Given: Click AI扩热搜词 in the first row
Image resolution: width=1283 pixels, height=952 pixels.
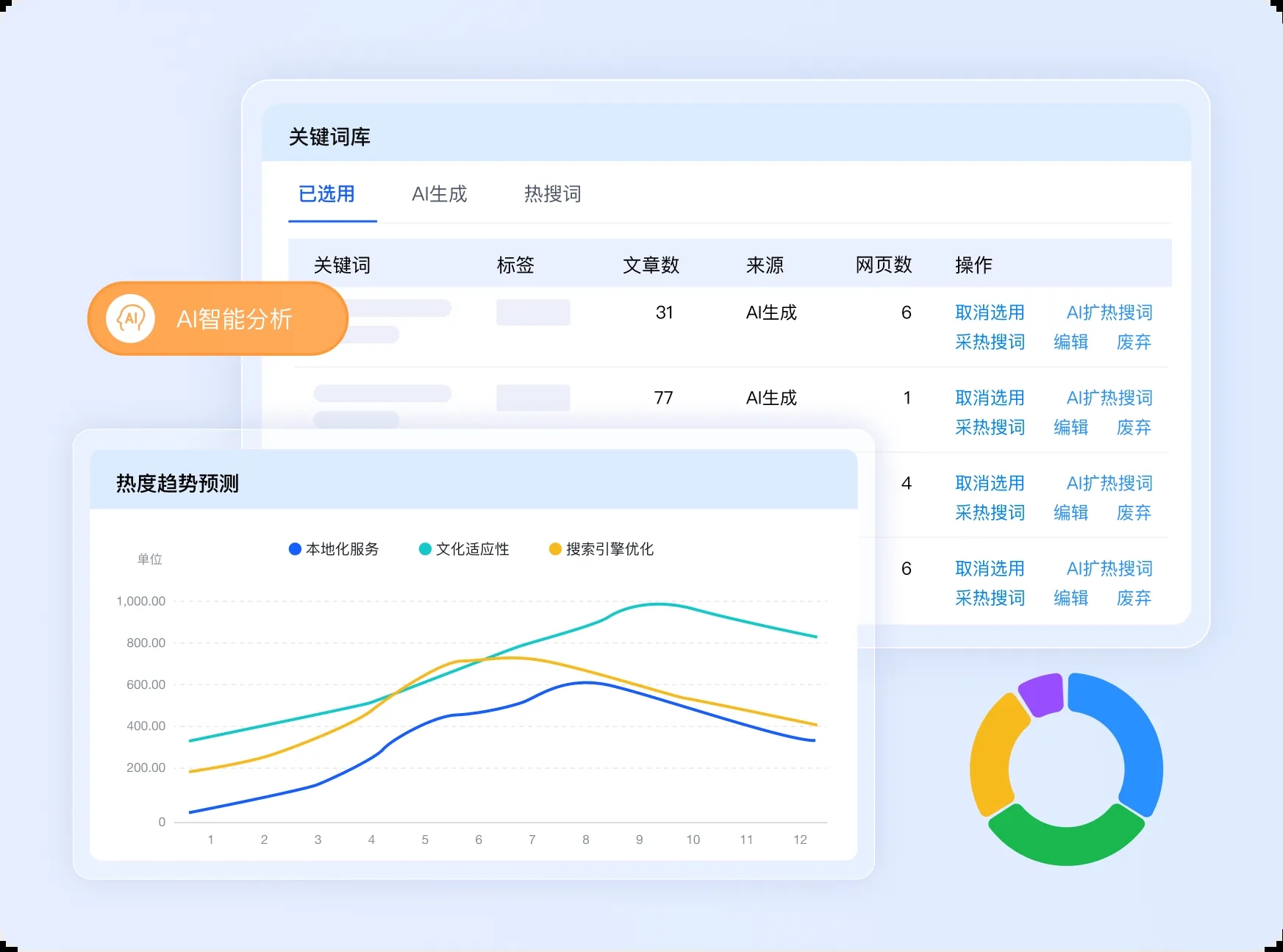Looking at the screenshot, I should tap(1109, 312).
